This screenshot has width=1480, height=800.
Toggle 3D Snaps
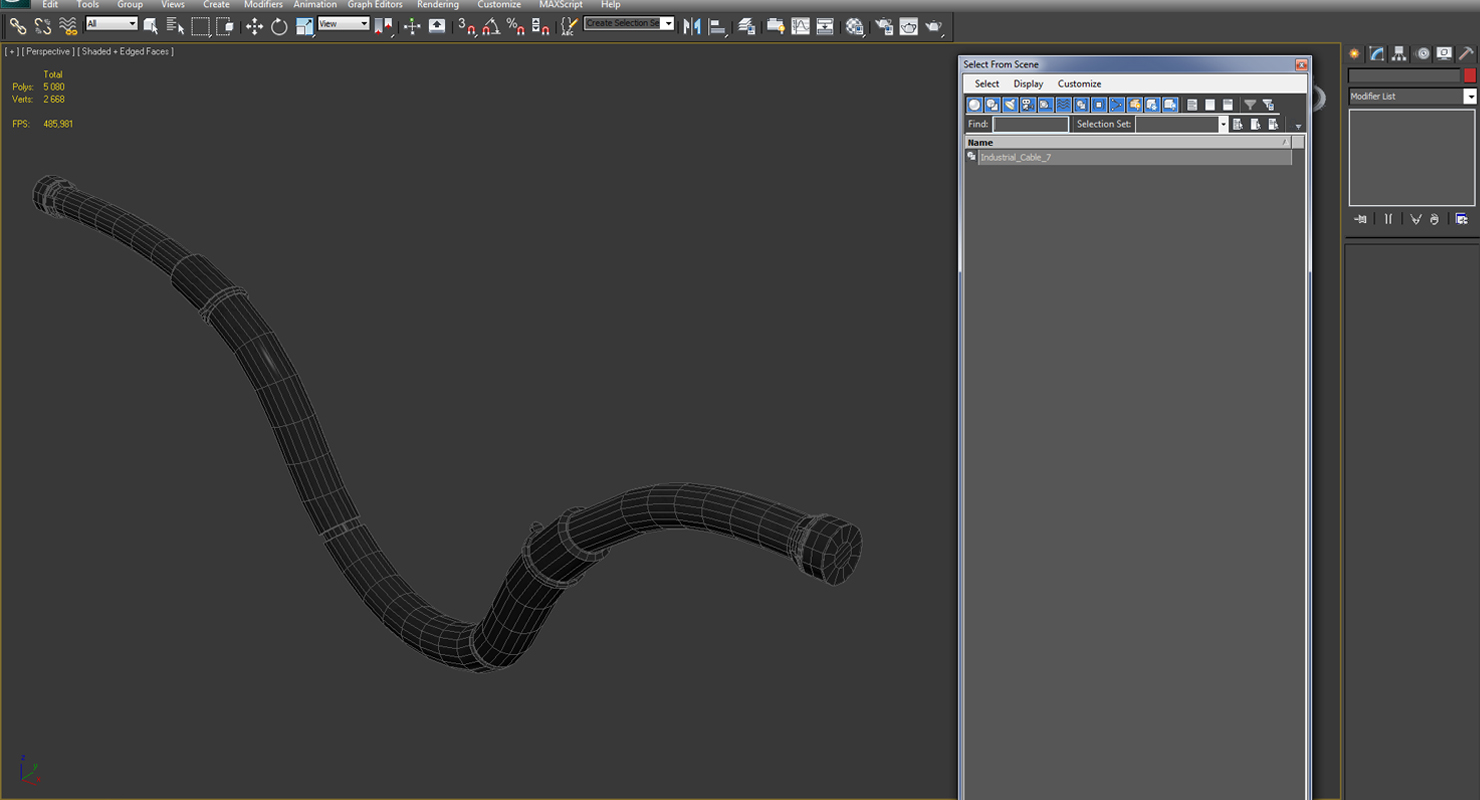[467, 26]
